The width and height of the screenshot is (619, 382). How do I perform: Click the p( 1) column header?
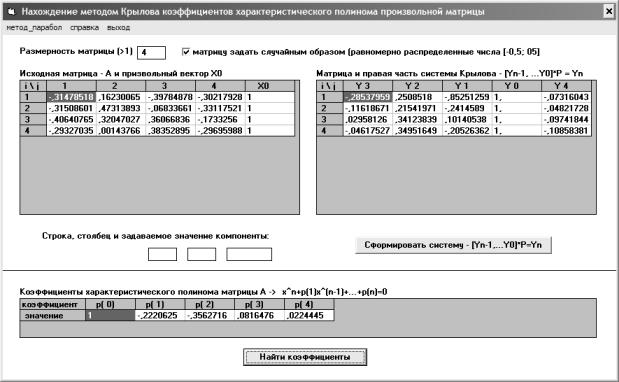160,304
